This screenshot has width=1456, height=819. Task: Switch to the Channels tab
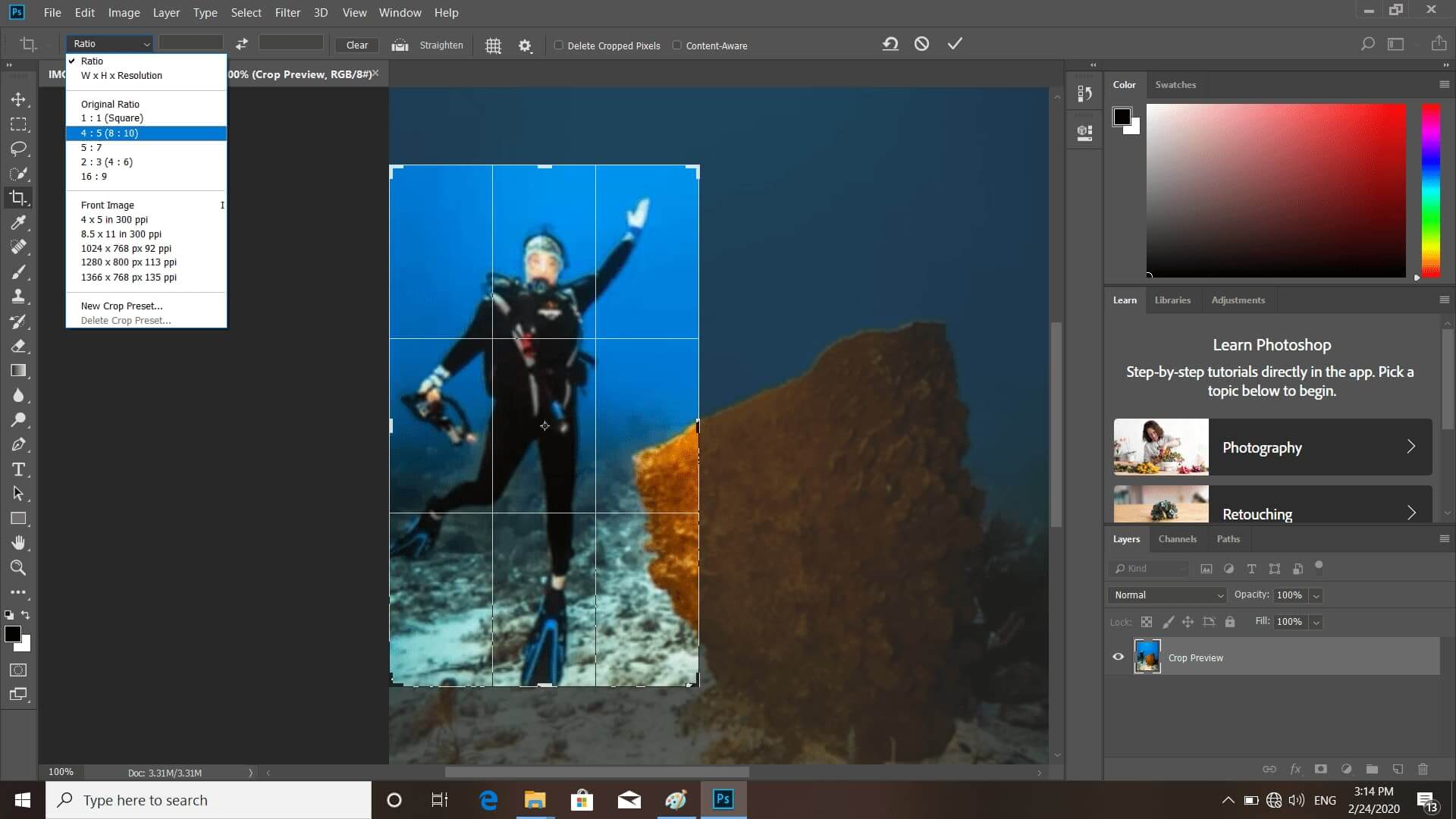point(1177,539)
